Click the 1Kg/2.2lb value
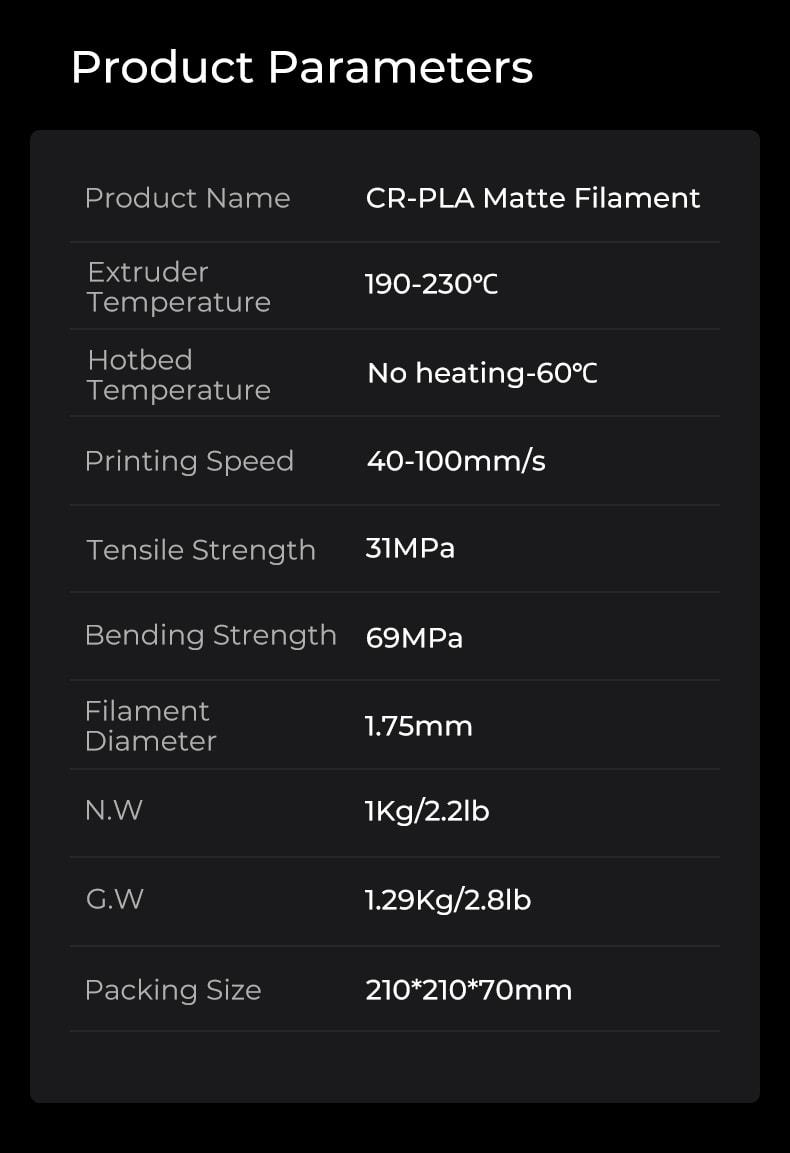 pyautogui.click(x=427, y=811)
